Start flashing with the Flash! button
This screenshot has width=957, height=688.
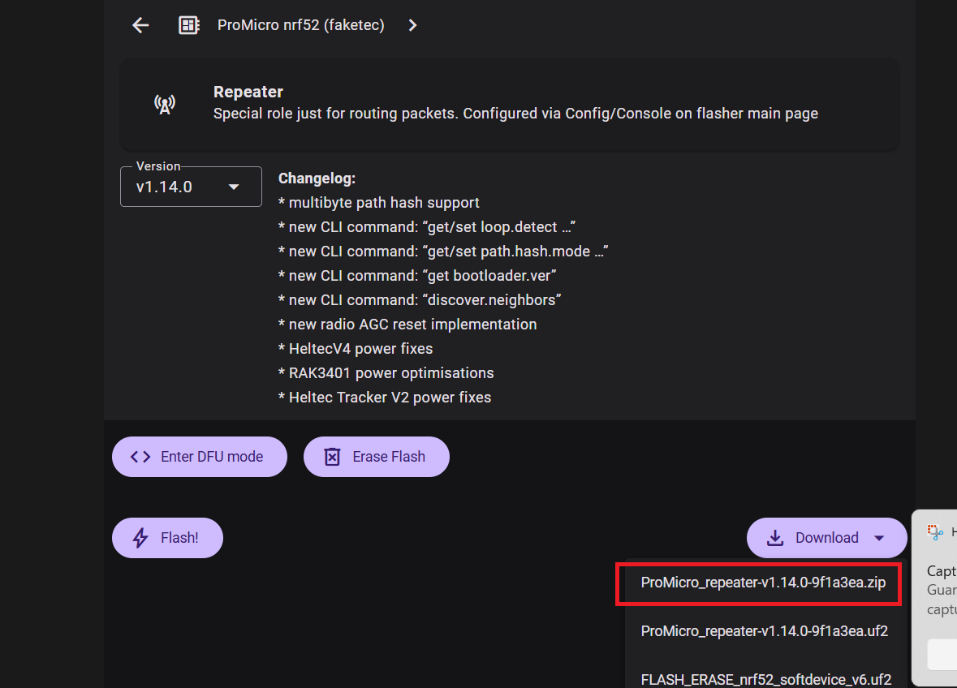click(x=167, y=538)
